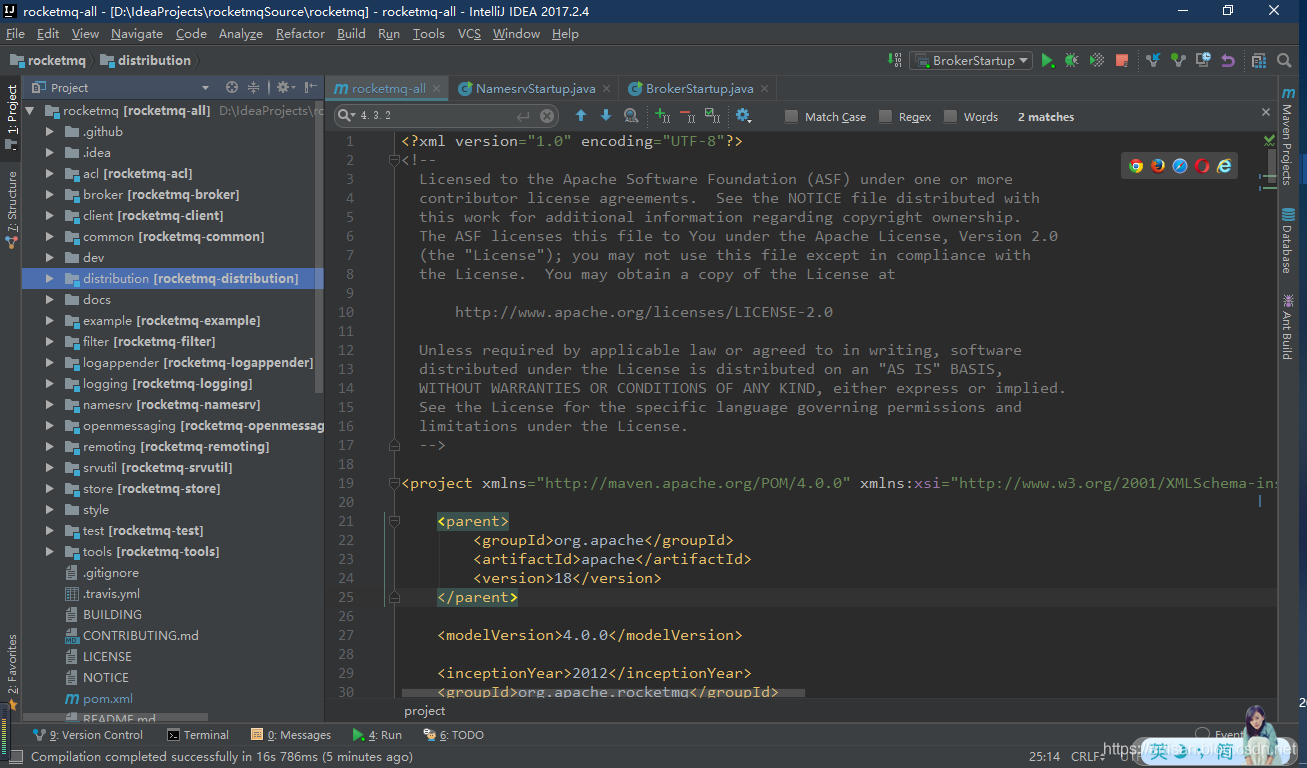Click the Search Everywhere magnifier icon

click(1286, 61)
